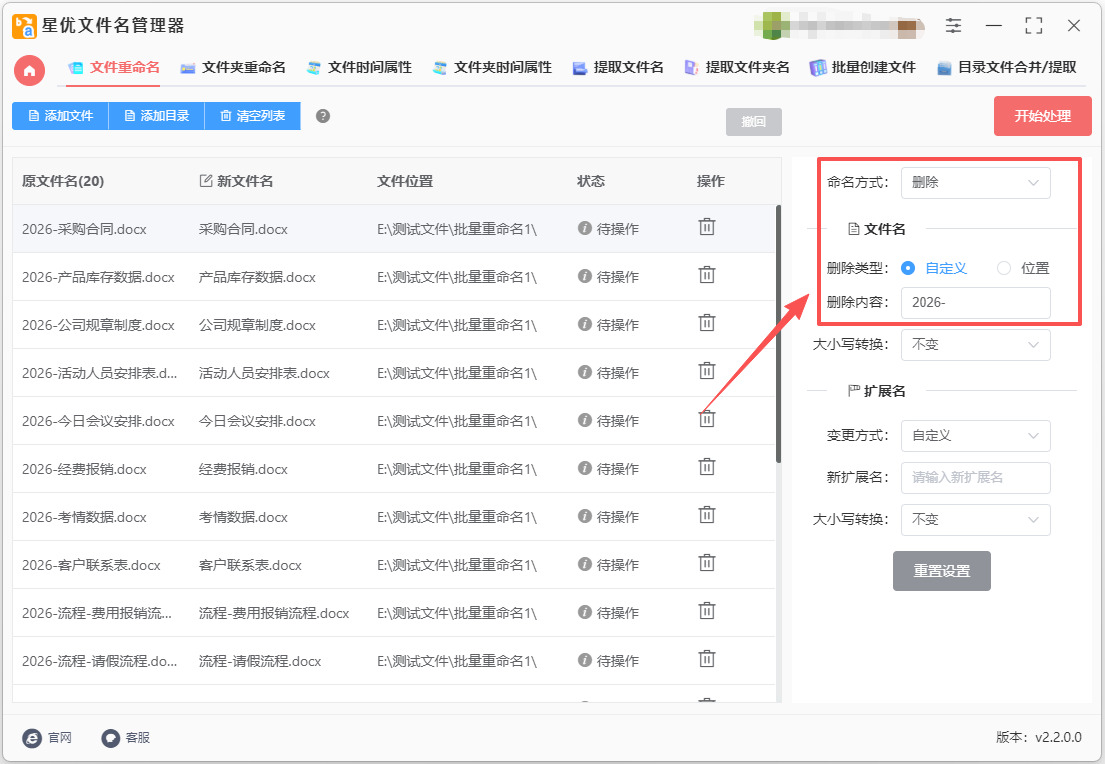Open the 命名方式 dropdown
This screenshot has height=764, width=1105.
(x=975, y=183)
